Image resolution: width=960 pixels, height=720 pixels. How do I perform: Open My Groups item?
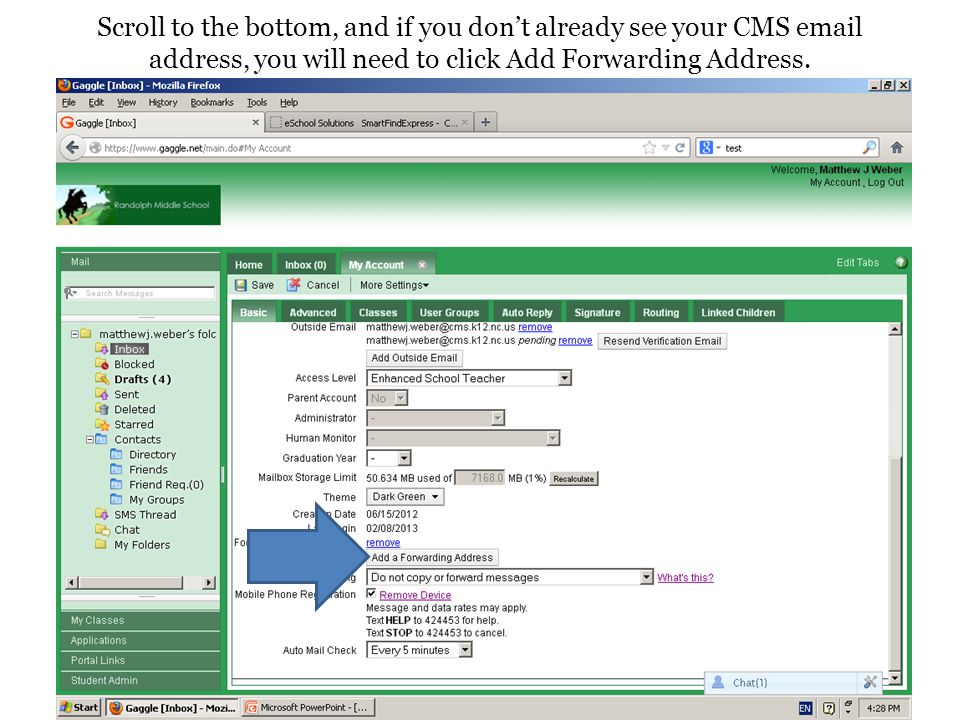(156, 500)
